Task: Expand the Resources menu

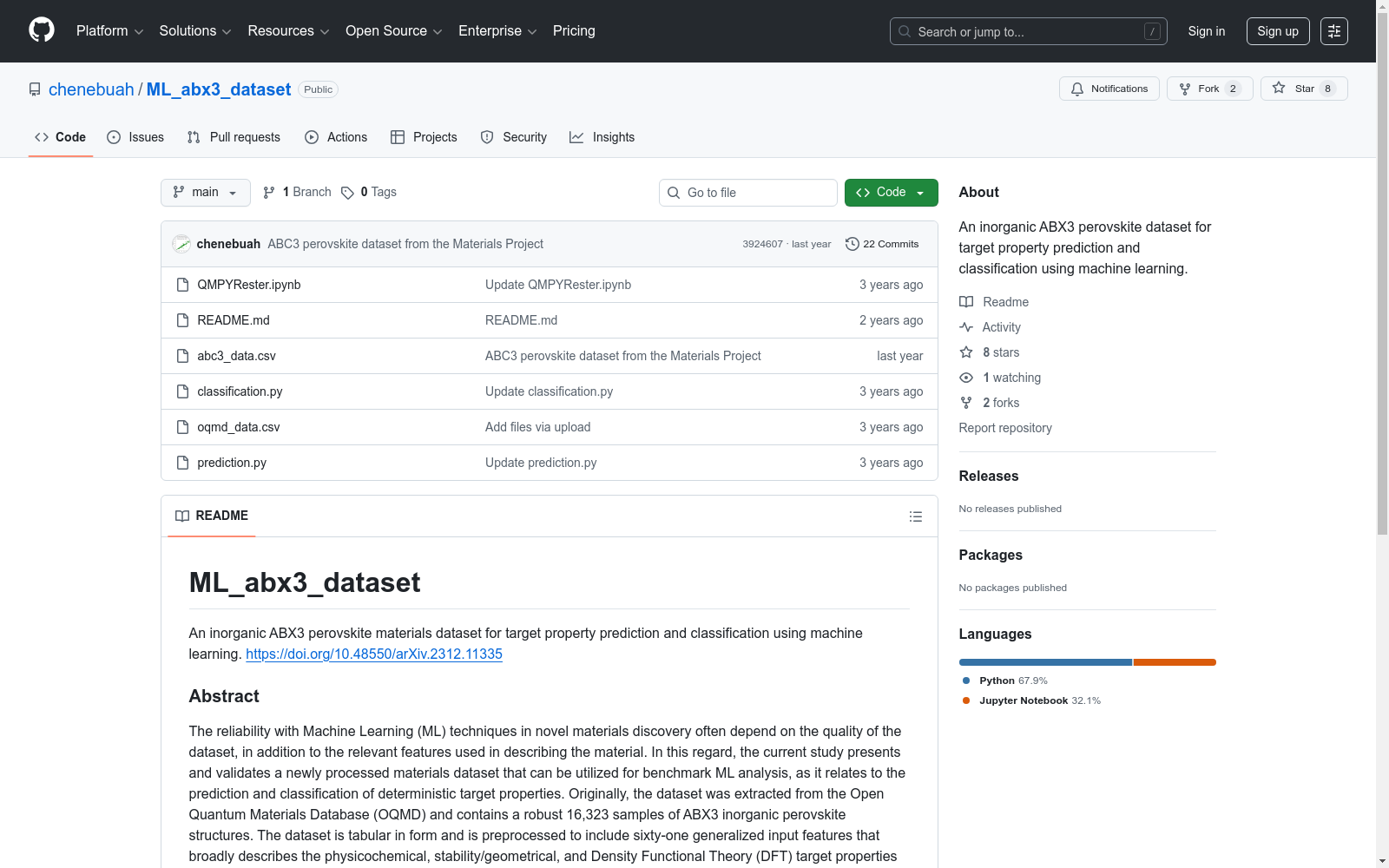Action: click(288, 31)
